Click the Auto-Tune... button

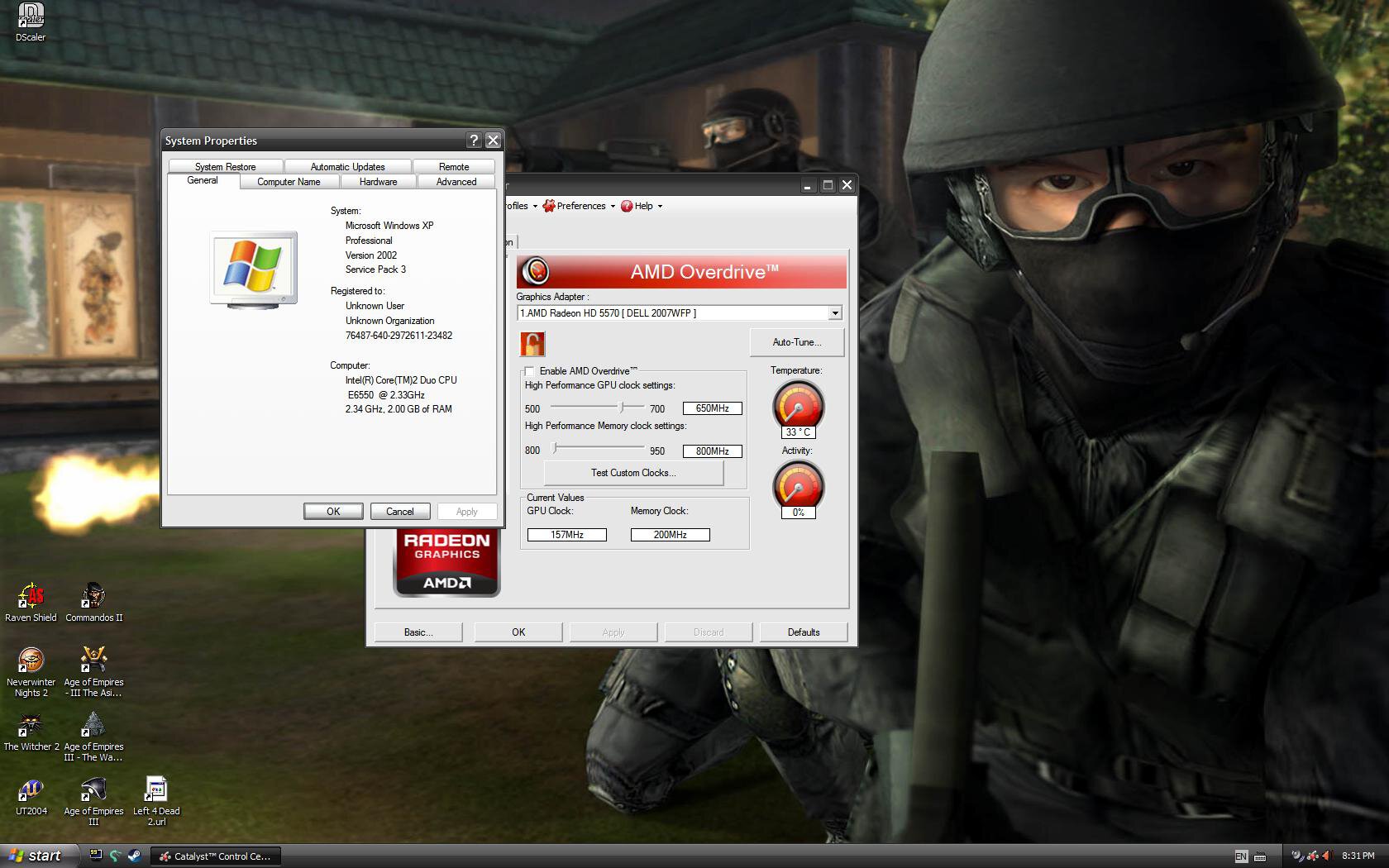click(797, 342)
